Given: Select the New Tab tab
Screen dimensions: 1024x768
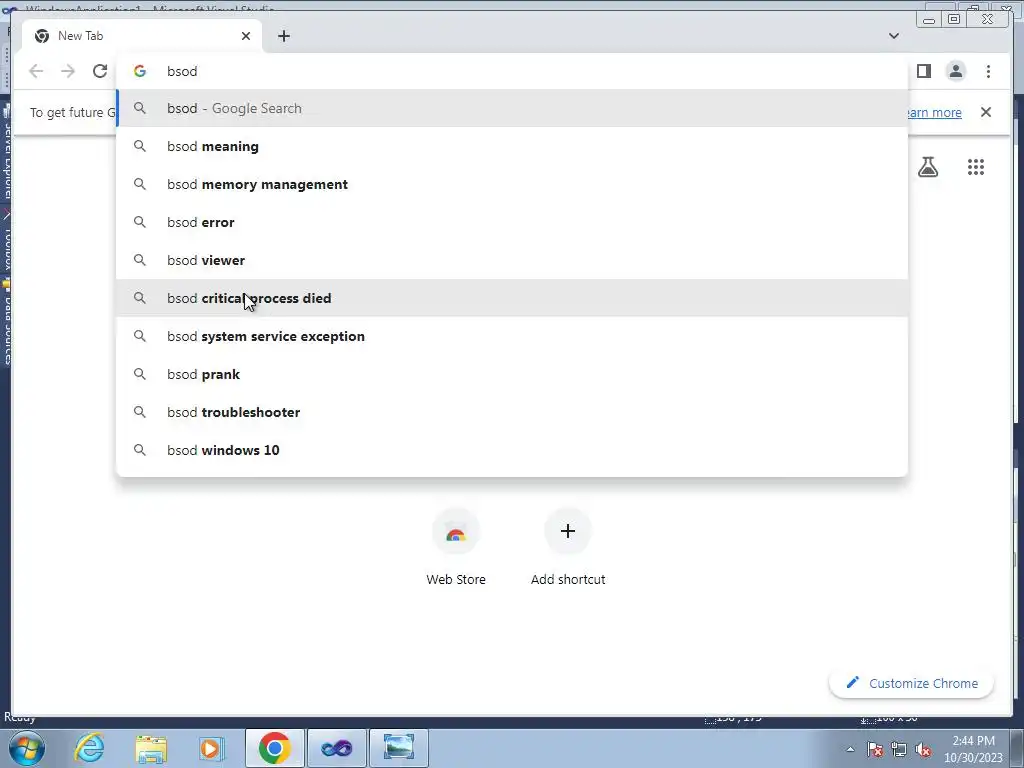Looking at the screenshot, I should (x=142, y=36).
